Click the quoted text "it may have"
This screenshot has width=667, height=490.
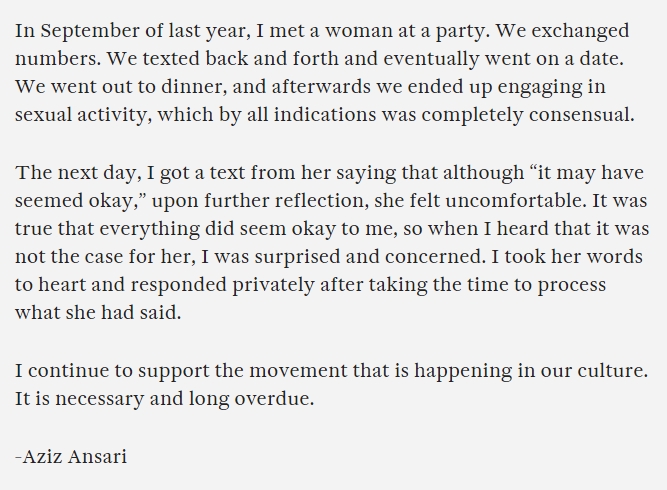590,173
